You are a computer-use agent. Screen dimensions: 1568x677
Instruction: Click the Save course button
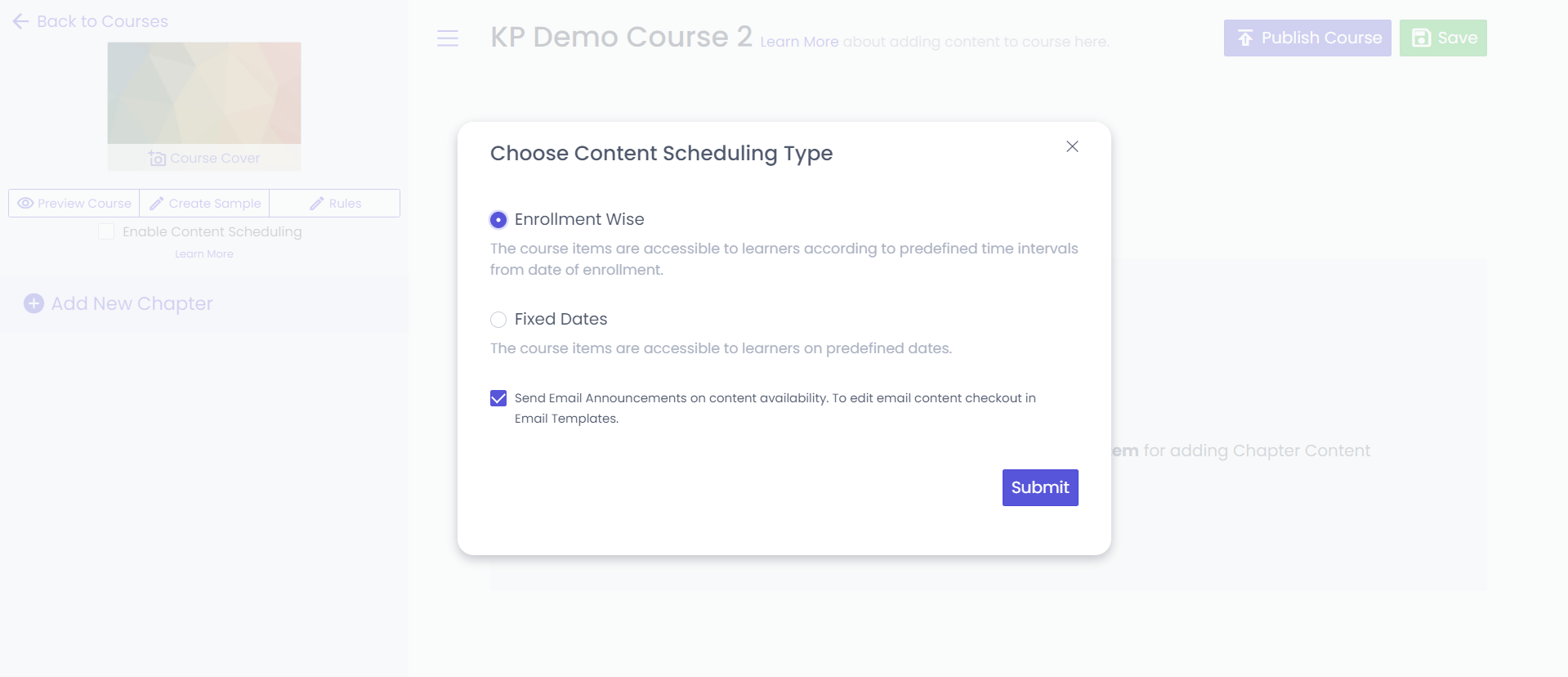click(x=1442, y=38)
